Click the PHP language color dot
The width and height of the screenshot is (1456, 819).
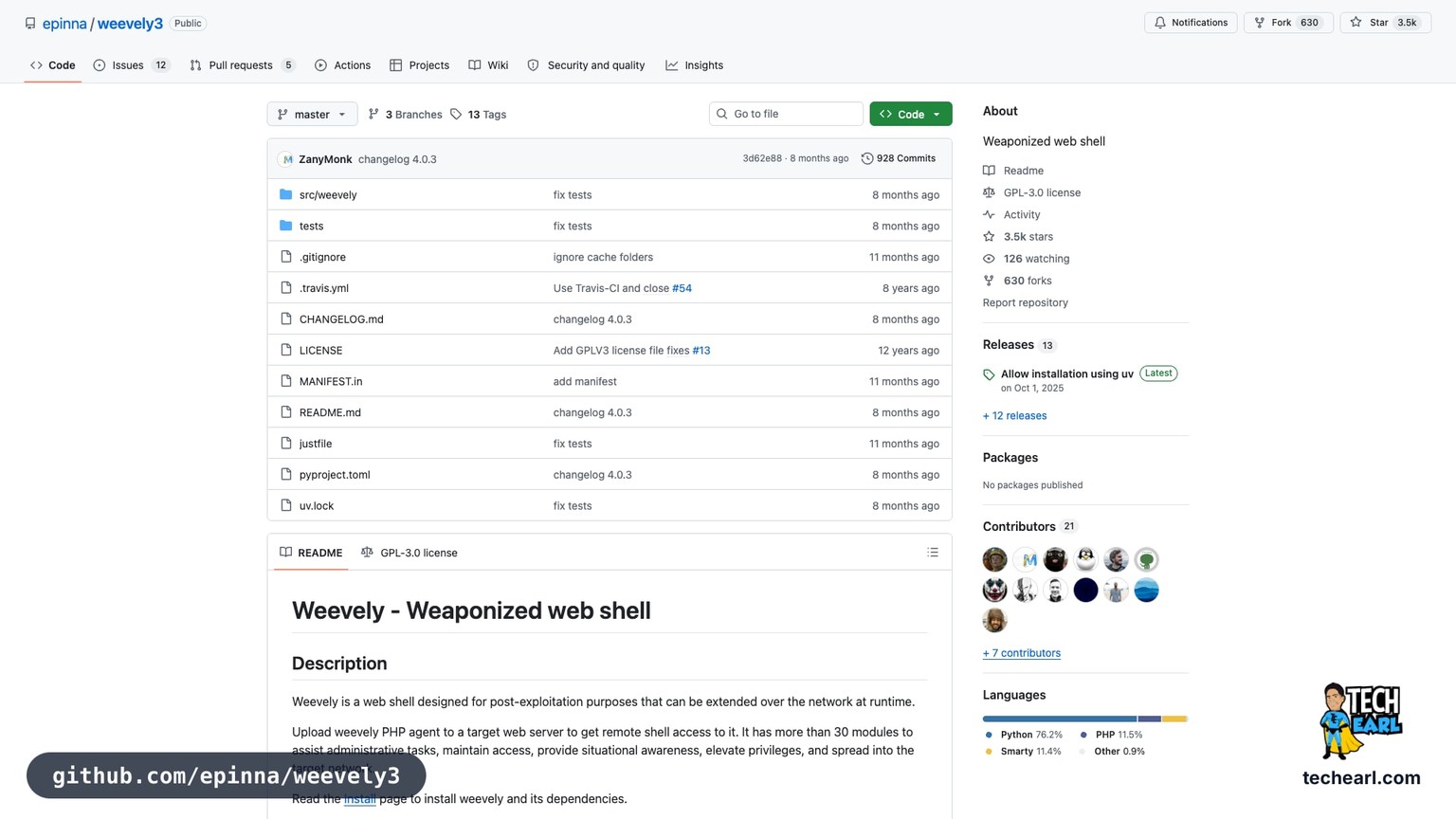pyautogui.click(x=1083, y=735)
